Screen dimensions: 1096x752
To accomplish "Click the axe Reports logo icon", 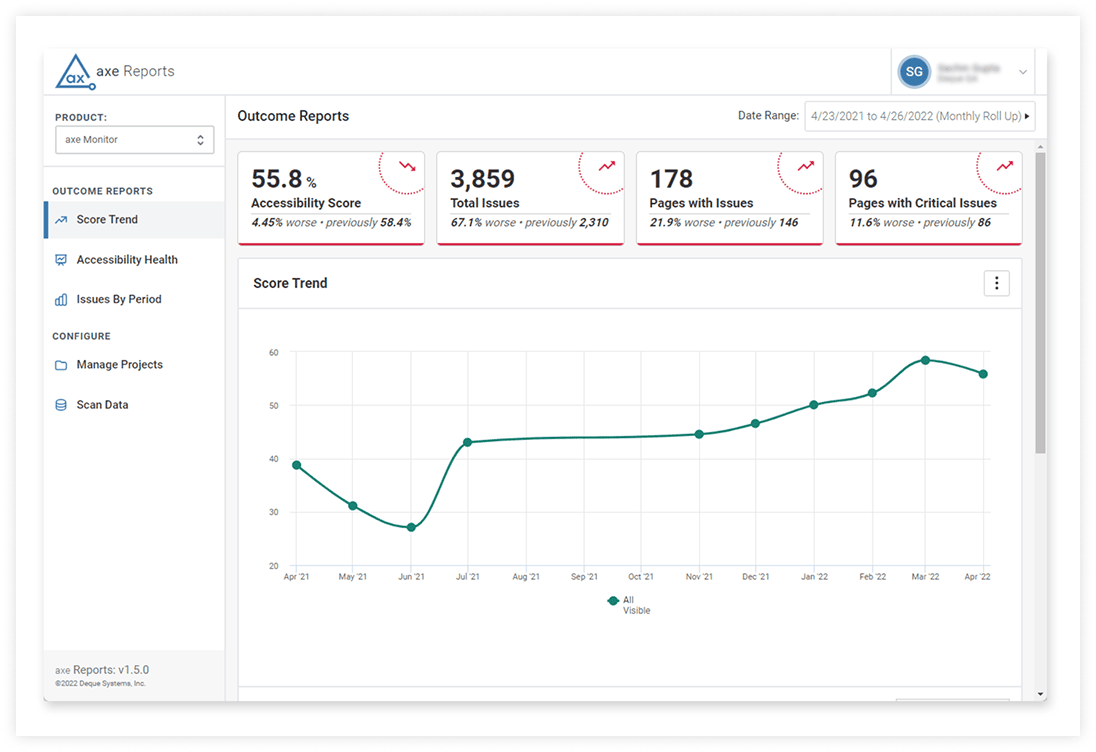I will click(74, 72).
